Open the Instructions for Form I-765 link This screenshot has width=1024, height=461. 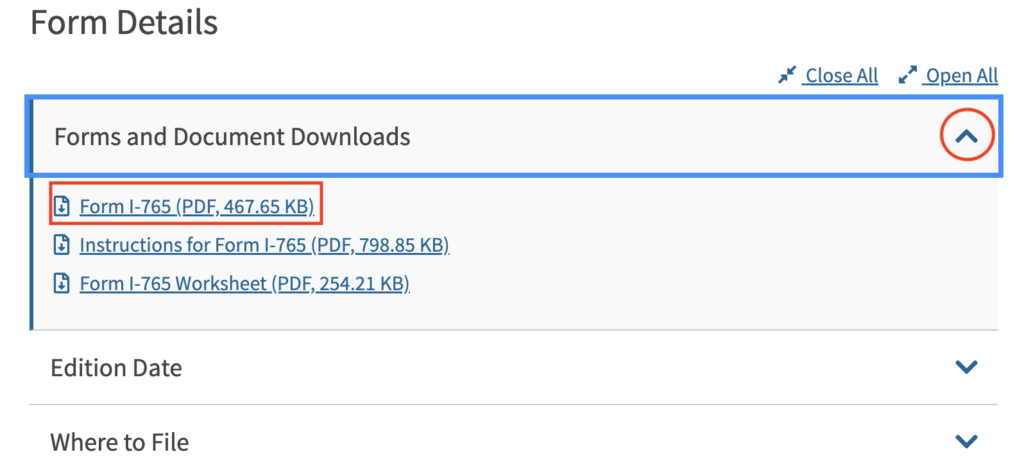pyautogui.click(x=195, y=245)
